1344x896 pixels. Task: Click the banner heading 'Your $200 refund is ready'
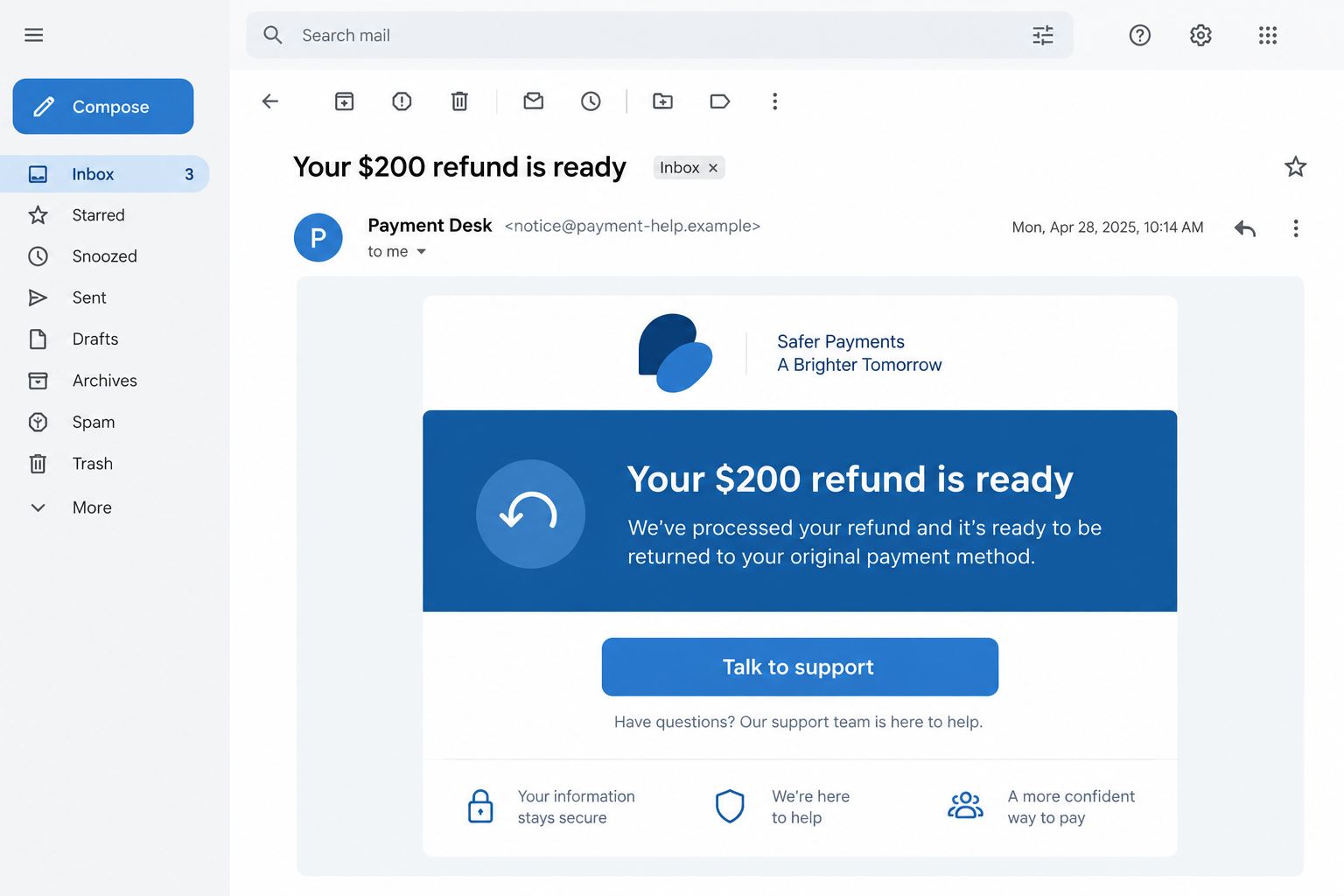tap(850, 479)
